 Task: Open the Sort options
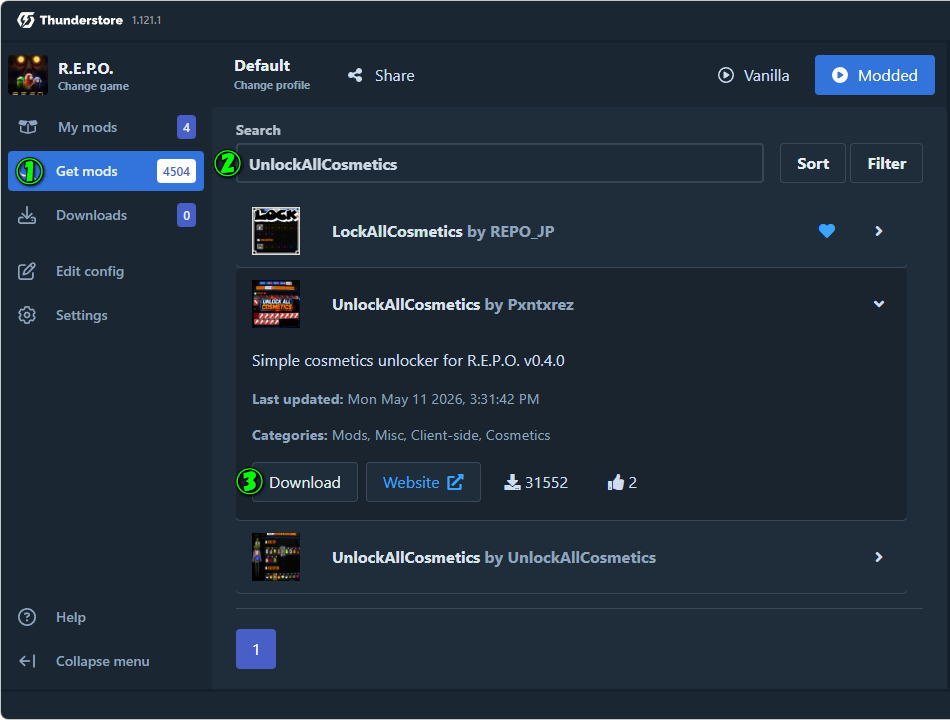(812, 163)
